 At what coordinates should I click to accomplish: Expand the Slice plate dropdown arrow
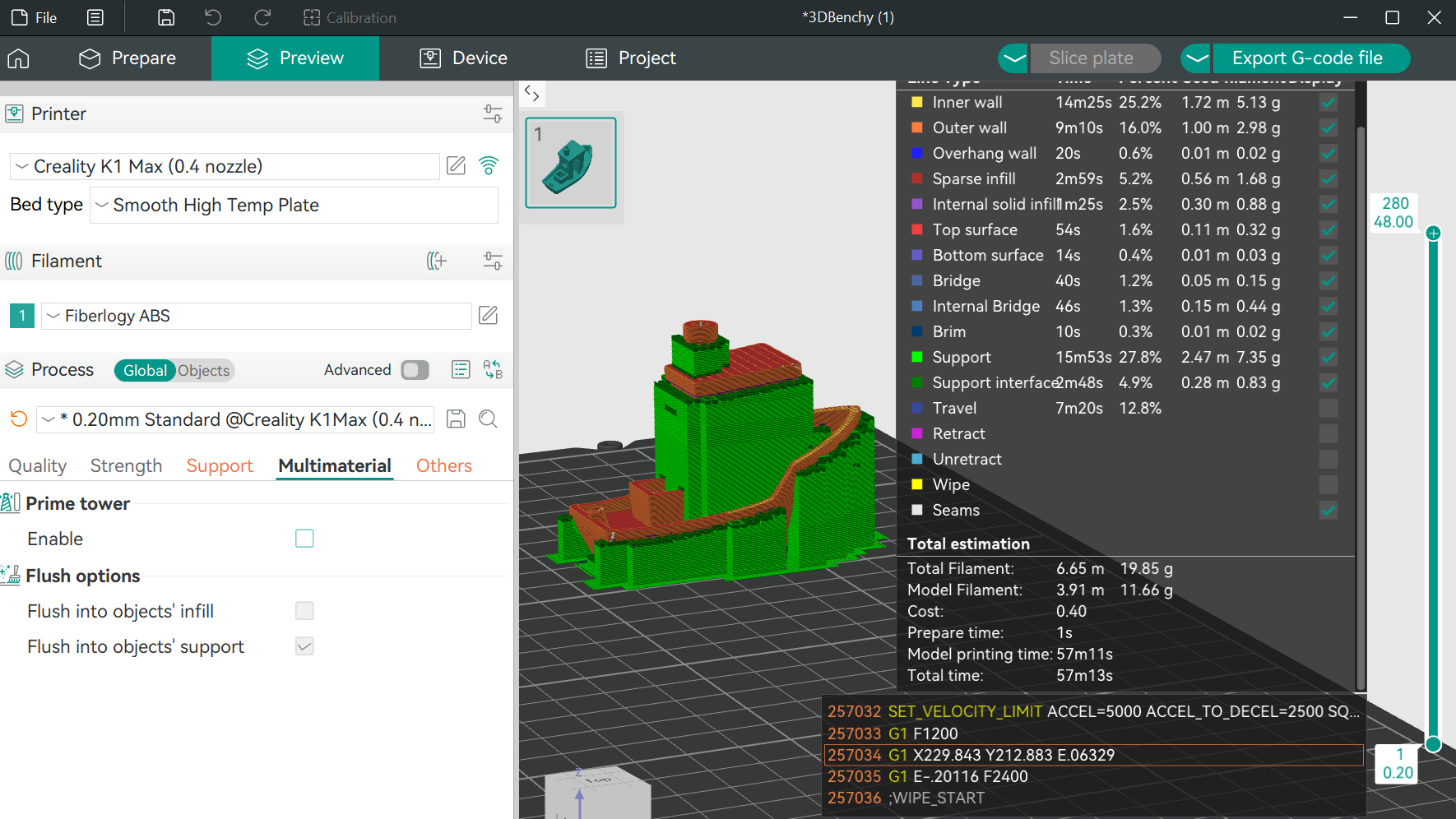tap(1014, 58)
